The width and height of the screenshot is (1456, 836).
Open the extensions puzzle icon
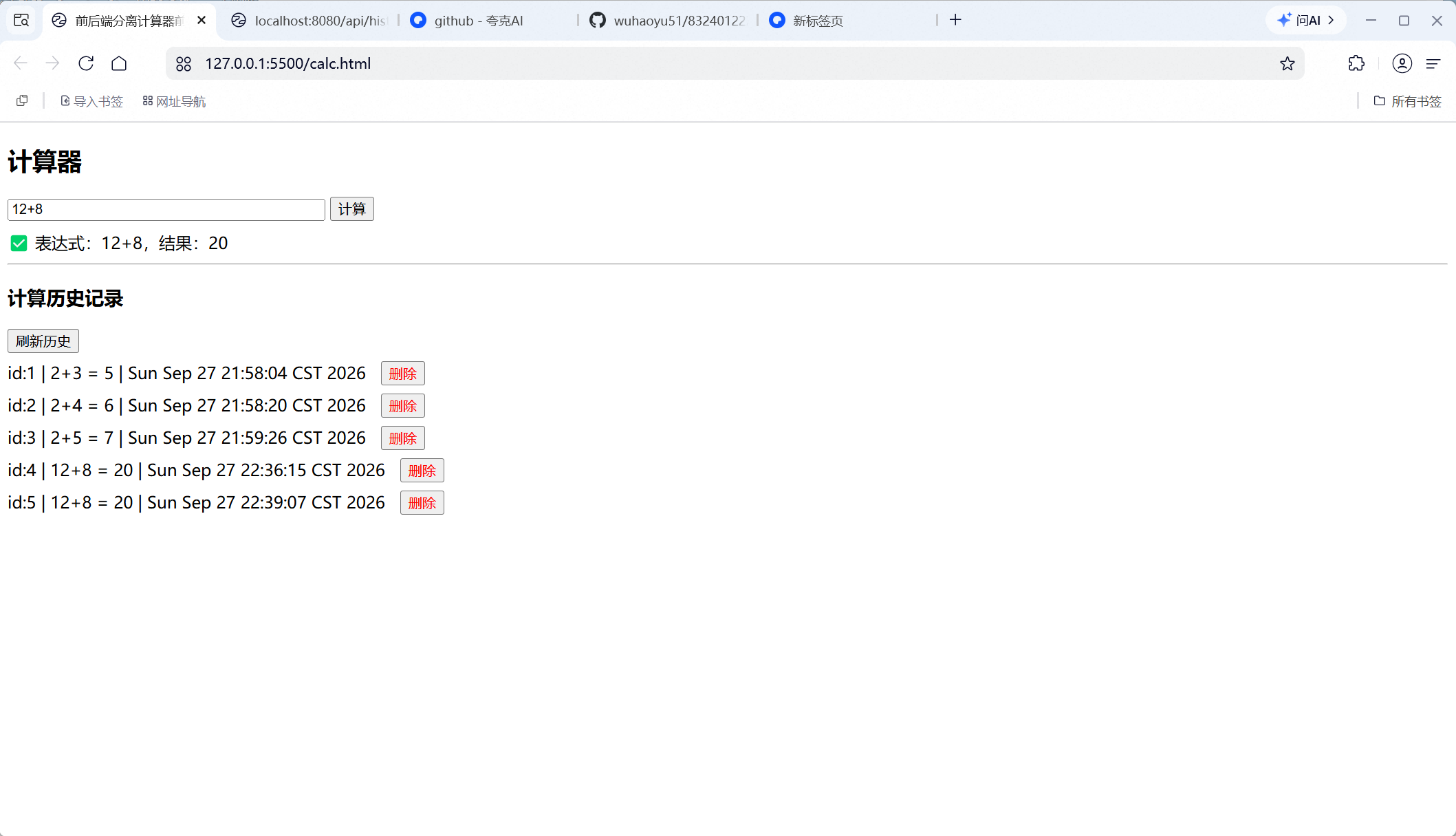pos(1356,63)
